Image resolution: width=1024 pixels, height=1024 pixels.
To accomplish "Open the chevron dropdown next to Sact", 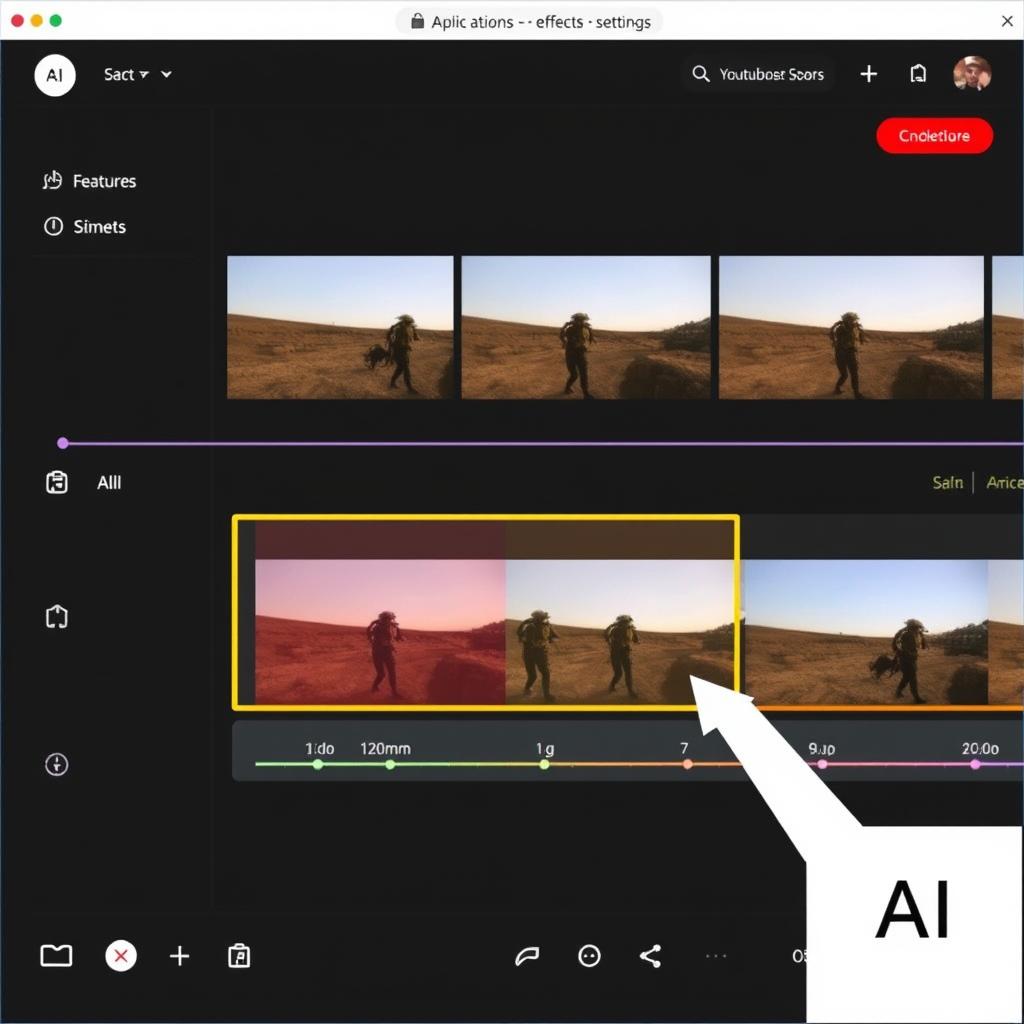I will click(x=166, y=74).
